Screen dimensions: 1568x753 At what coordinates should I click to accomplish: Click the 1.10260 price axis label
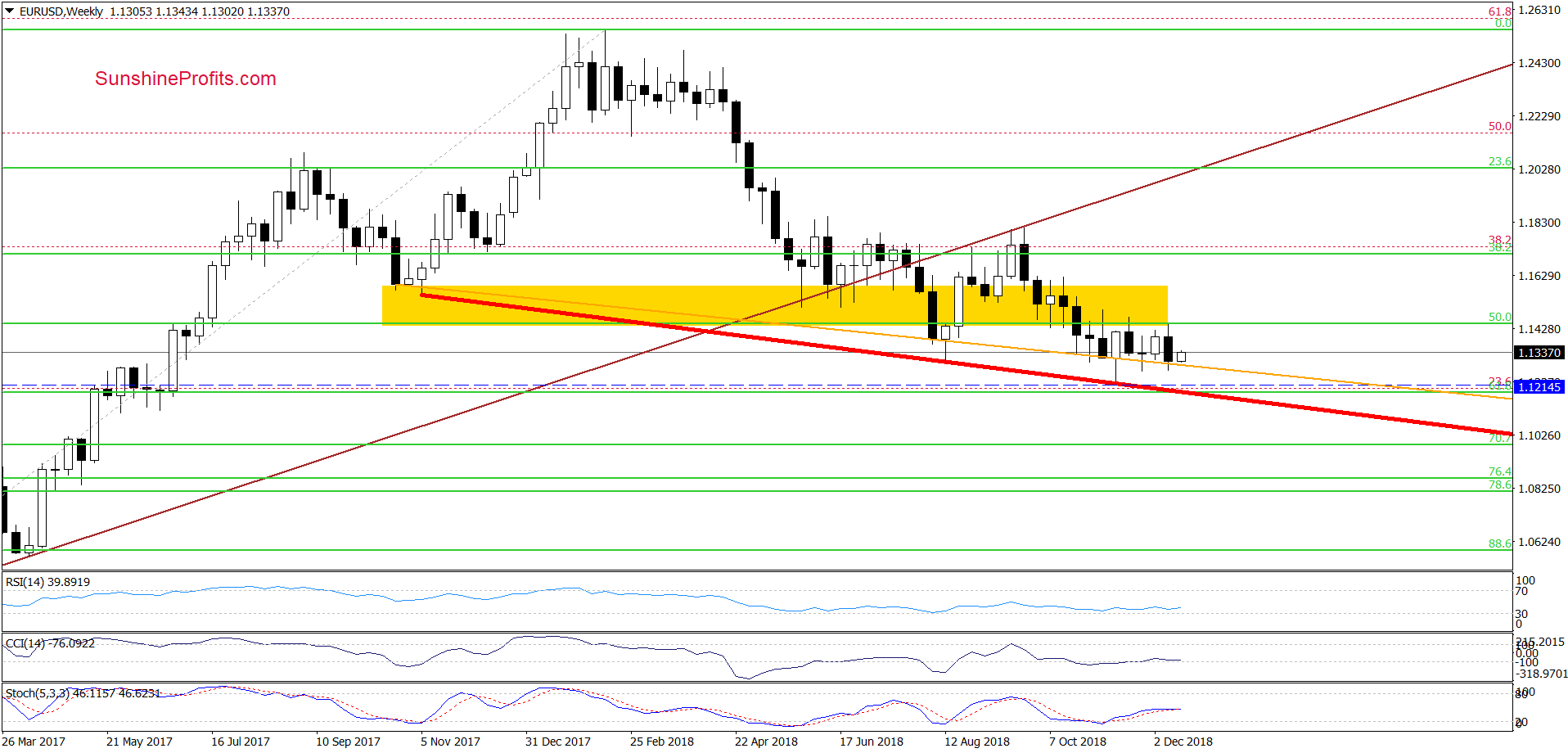(1539, 435)
